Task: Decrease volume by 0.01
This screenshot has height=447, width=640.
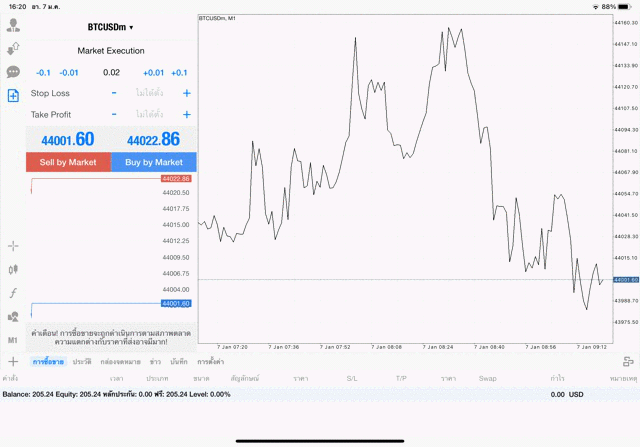Action: coord(69,73)
